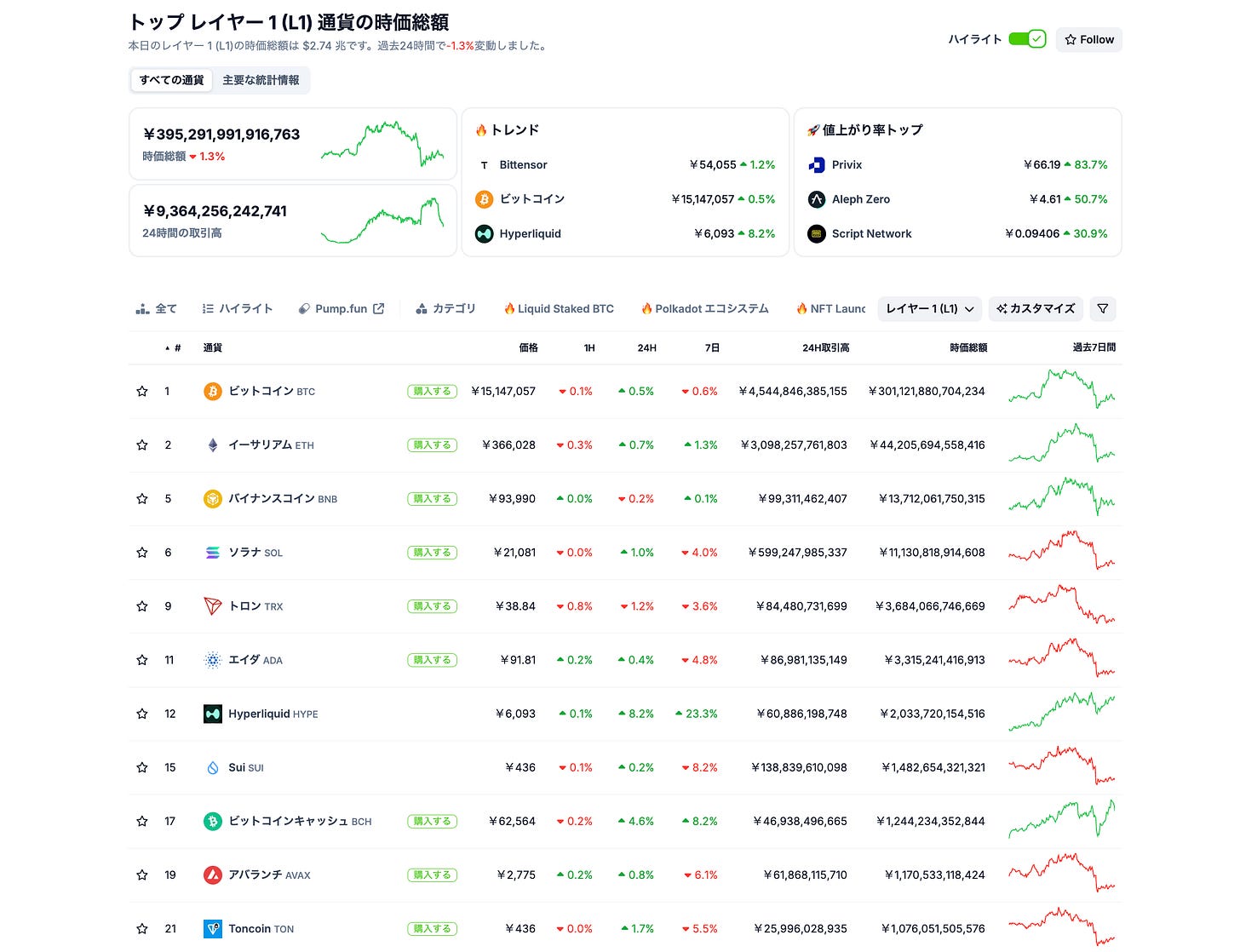
Task: Click 購入する button for イーサリアム
Action: (432, 444)
